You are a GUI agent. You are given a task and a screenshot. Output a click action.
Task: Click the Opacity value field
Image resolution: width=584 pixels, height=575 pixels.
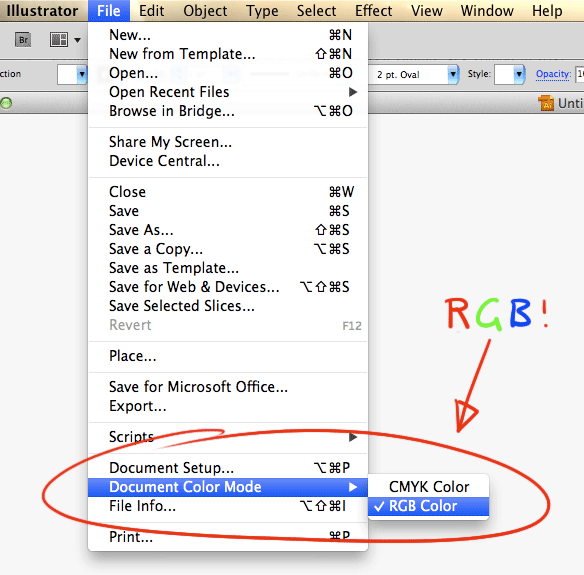pos(580,74)
